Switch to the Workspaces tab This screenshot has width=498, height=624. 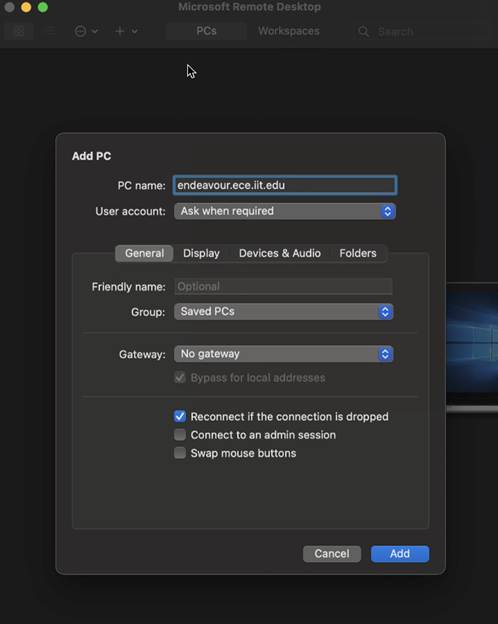point(289,31)
